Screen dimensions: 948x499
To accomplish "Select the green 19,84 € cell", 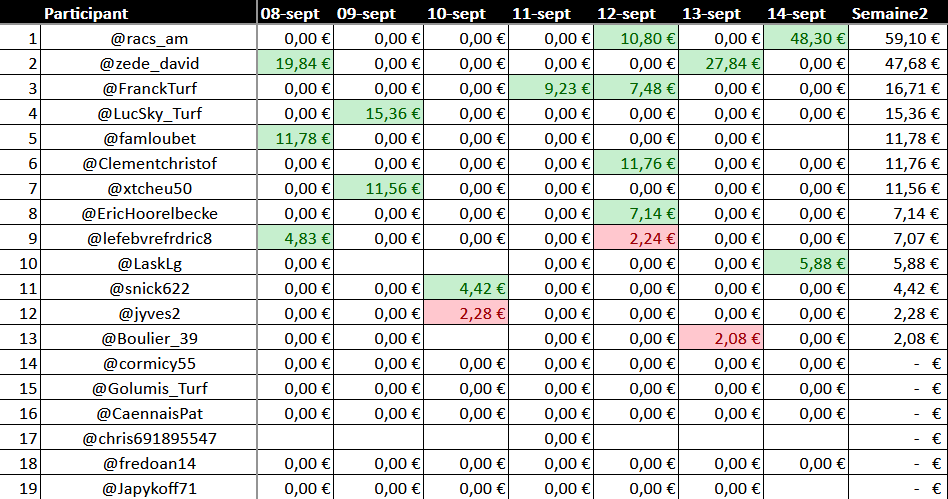I will tap(295, 64).
